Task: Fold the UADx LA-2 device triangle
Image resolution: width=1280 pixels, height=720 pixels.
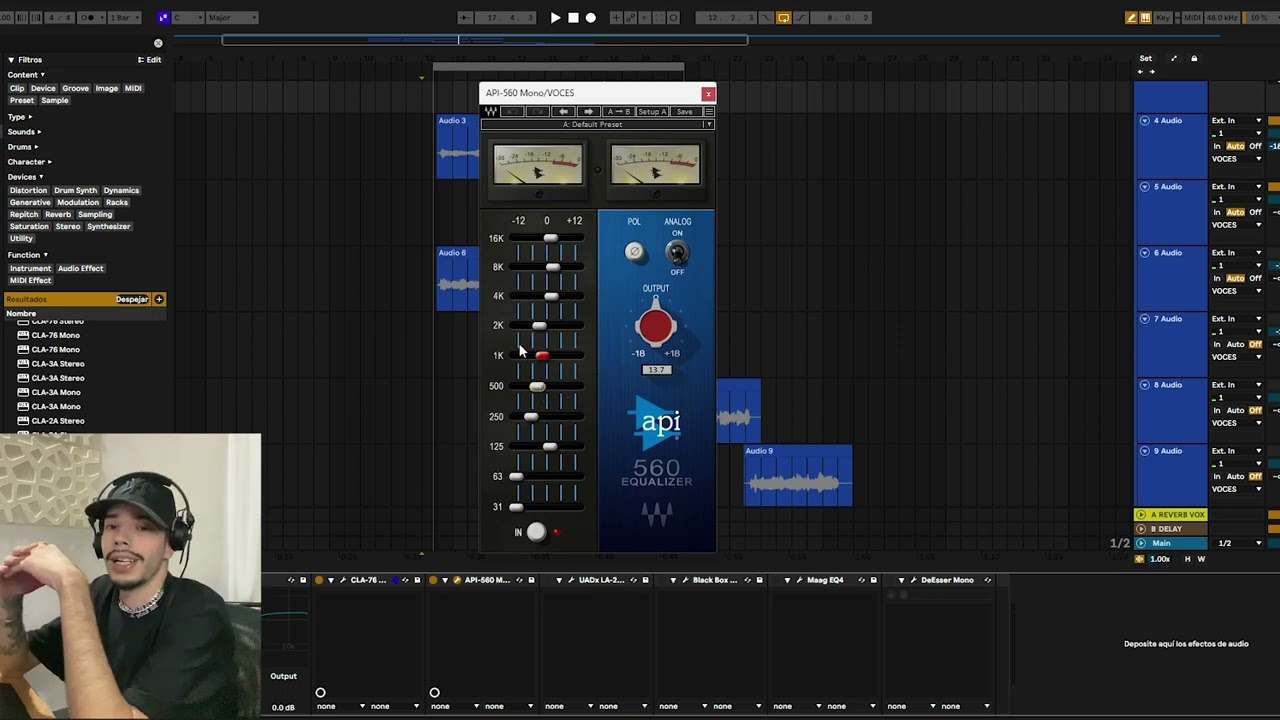Action: click(x=559, y=580)
